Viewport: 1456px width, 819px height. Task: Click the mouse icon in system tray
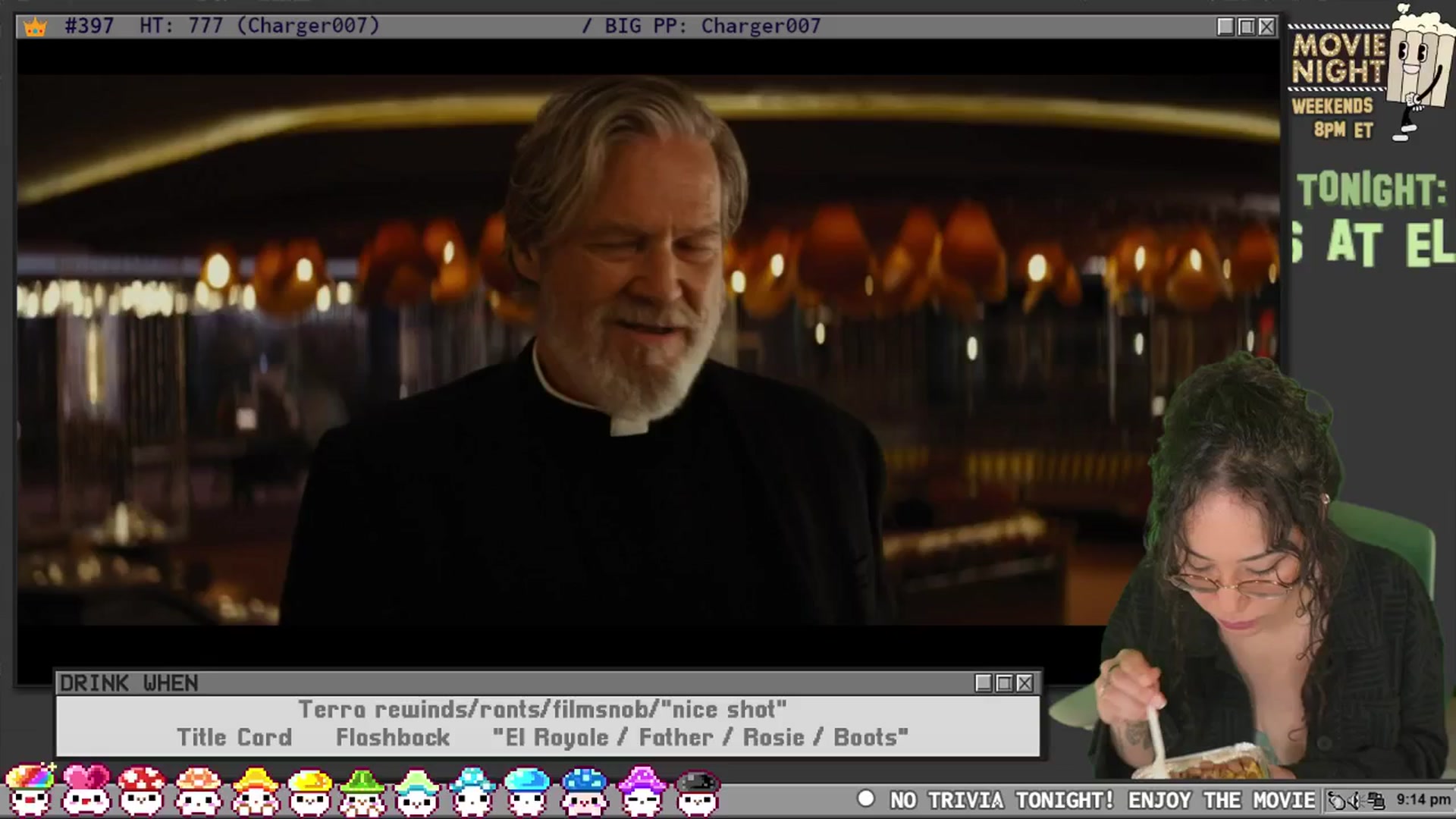(1337, 801)
